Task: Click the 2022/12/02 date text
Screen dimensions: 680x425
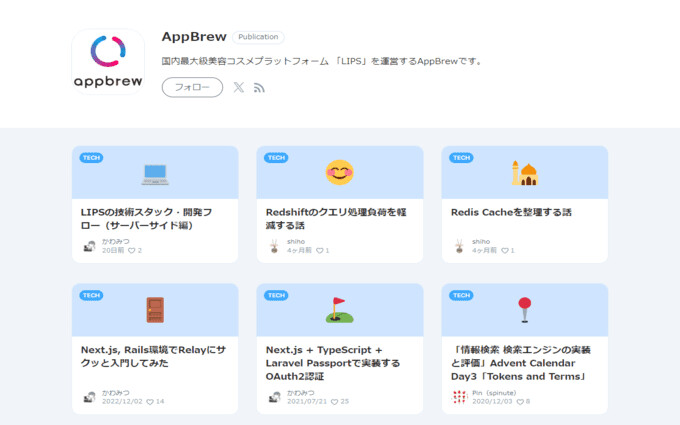Action: pos(122,402)
